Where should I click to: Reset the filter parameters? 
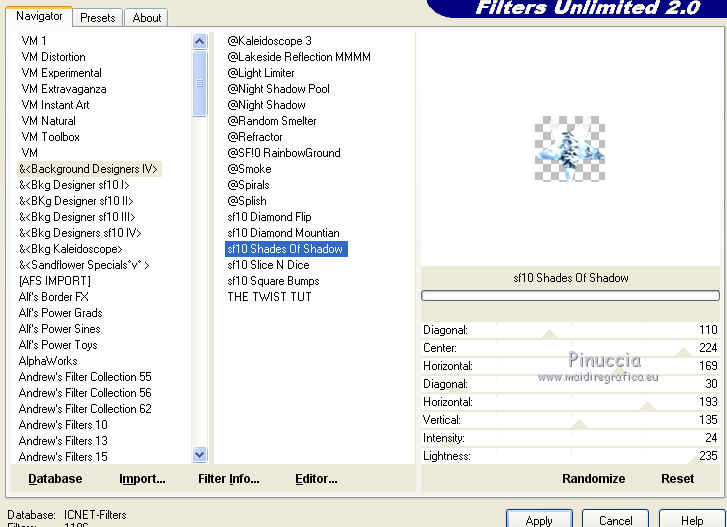[x=677, y=479]
